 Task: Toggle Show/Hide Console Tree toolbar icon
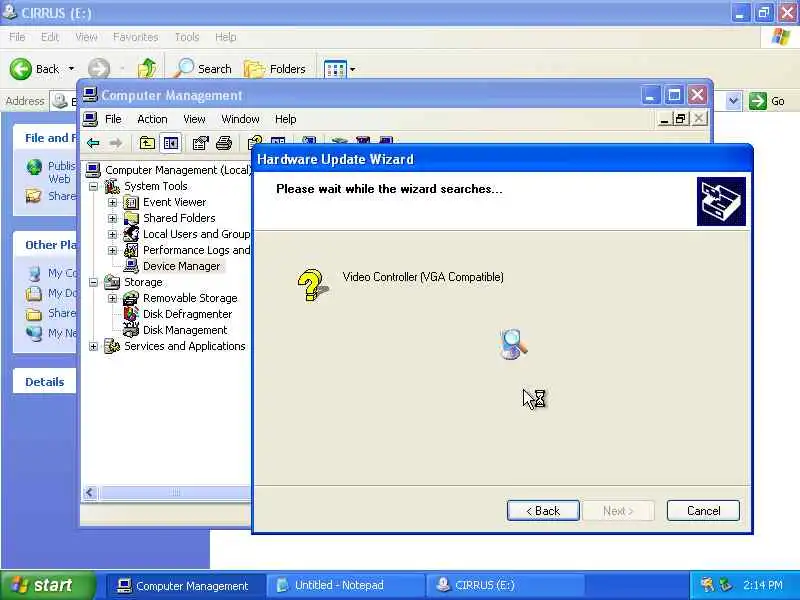[x=170, y=143]
